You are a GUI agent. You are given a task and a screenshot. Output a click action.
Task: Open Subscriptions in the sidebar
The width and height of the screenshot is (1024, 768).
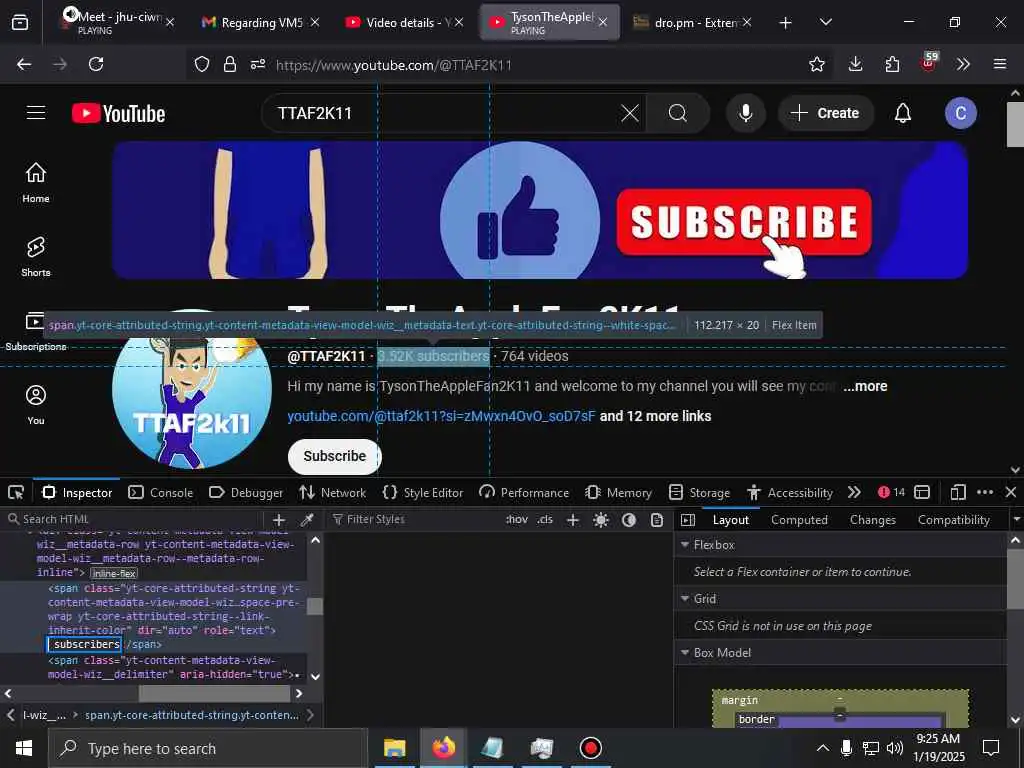pyautogui.click(x=36, y=332)
